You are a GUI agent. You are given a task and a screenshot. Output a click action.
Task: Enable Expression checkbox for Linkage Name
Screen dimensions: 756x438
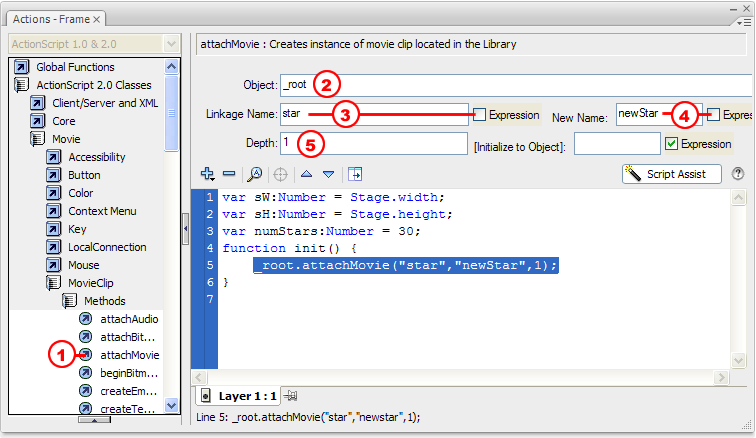(480, 115)
